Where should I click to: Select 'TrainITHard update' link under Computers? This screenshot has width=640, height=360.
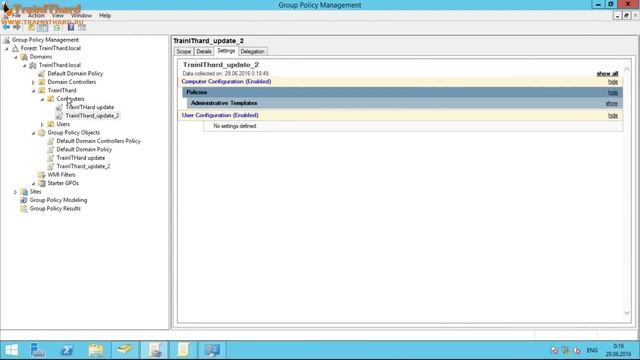tap(90, 107)
